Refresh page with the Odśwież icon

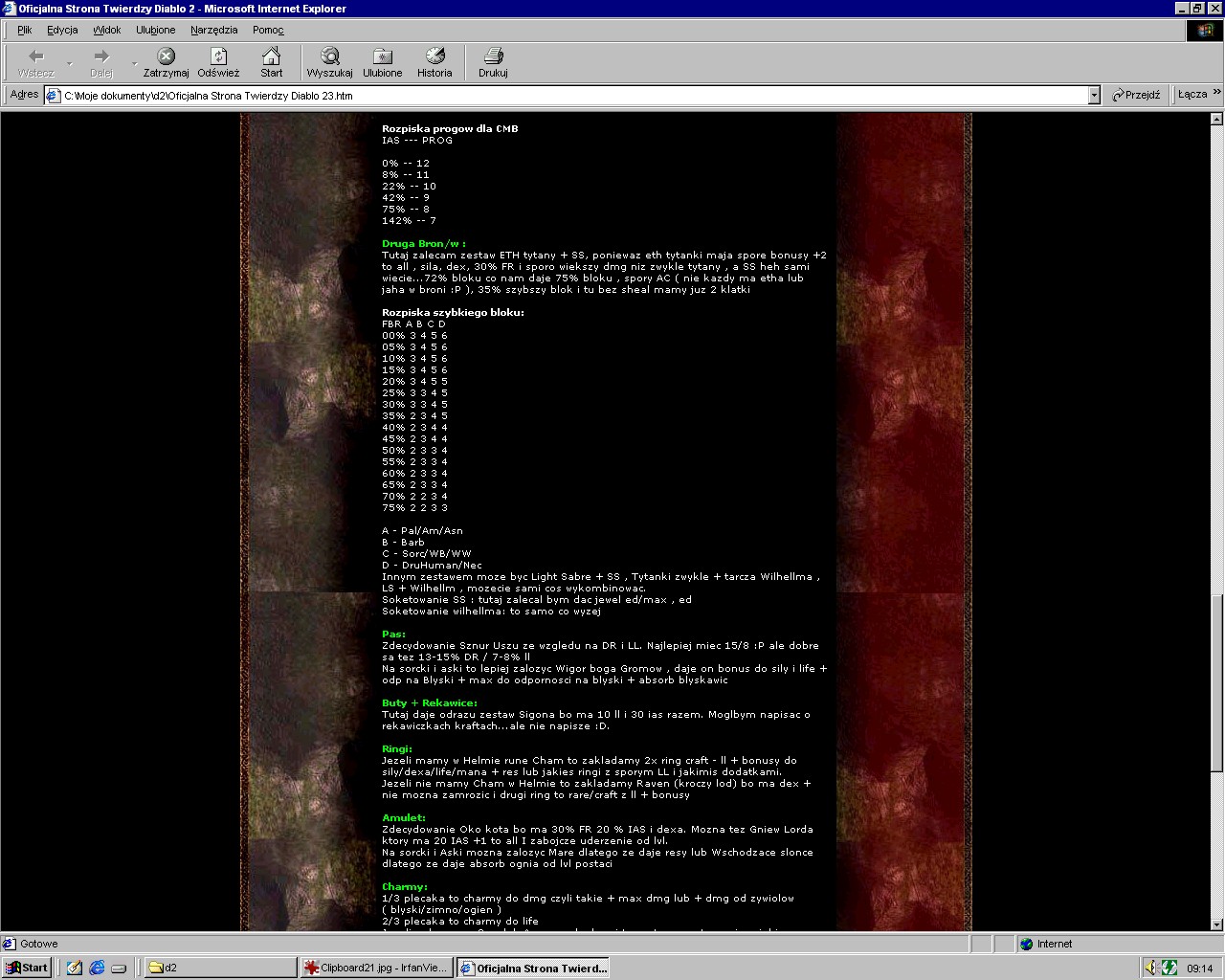(x=218, y=56)
